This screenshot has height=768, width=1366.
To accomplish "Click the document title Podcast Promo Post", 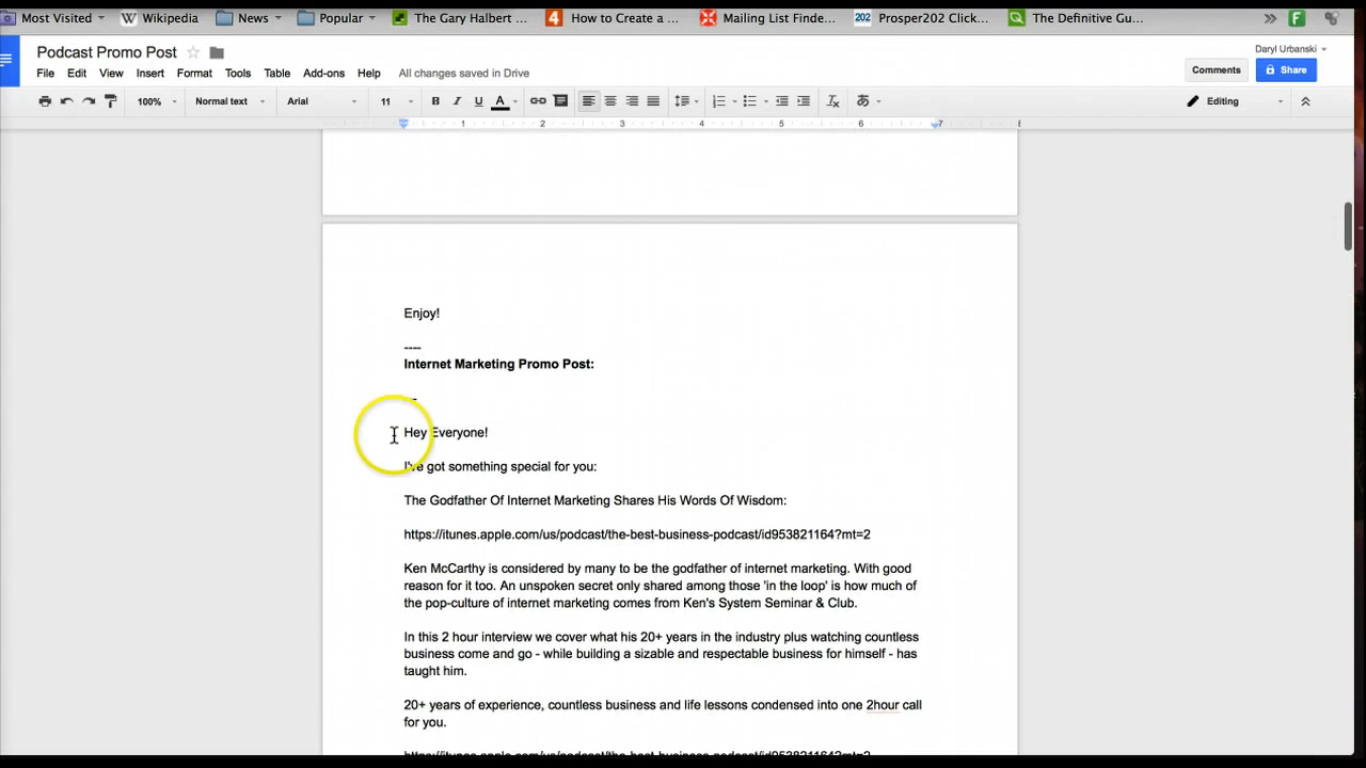I will (x=107, y=52).
